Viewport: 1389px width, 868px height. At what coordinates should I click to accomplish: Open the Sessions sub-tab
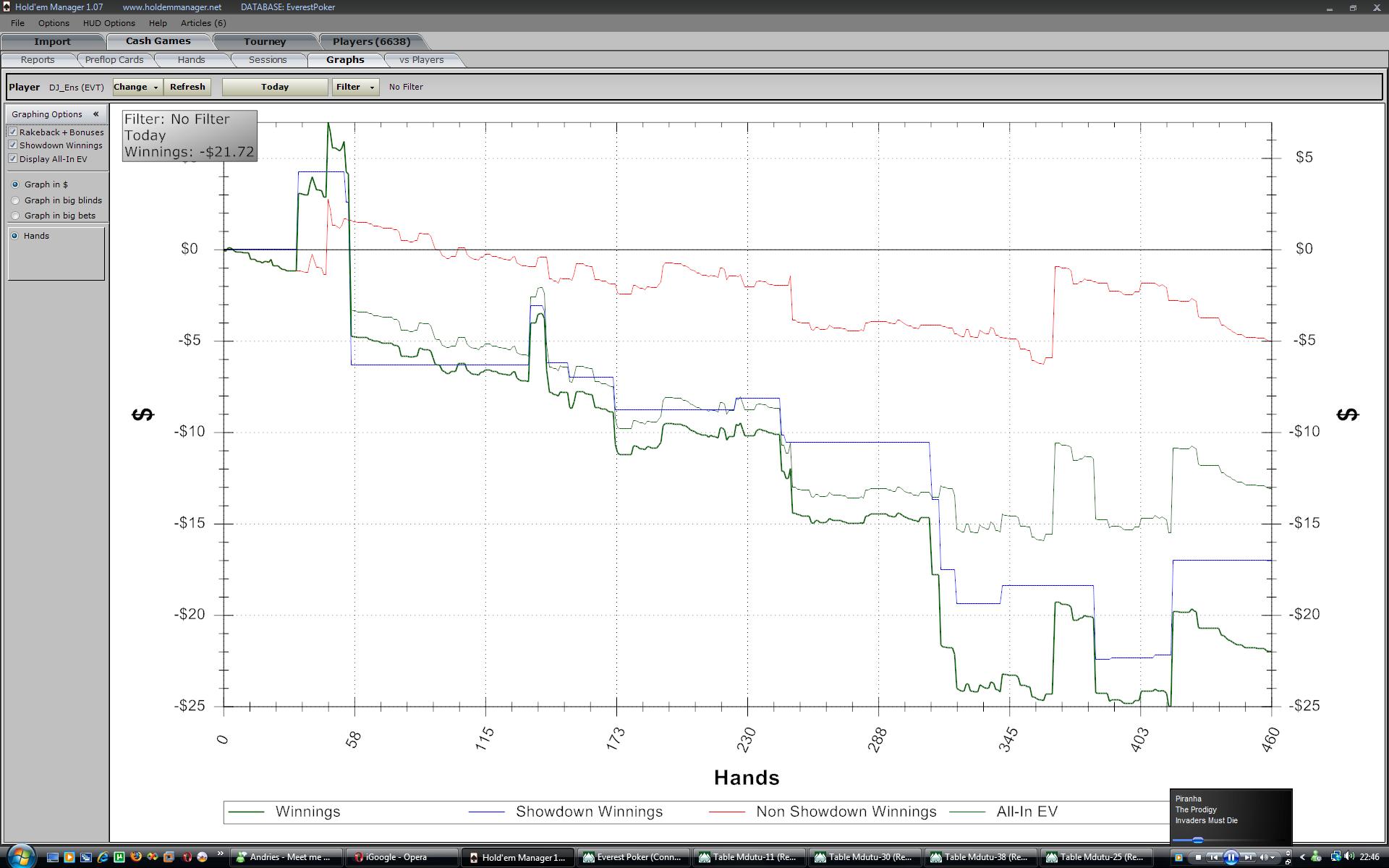[268, 60]
